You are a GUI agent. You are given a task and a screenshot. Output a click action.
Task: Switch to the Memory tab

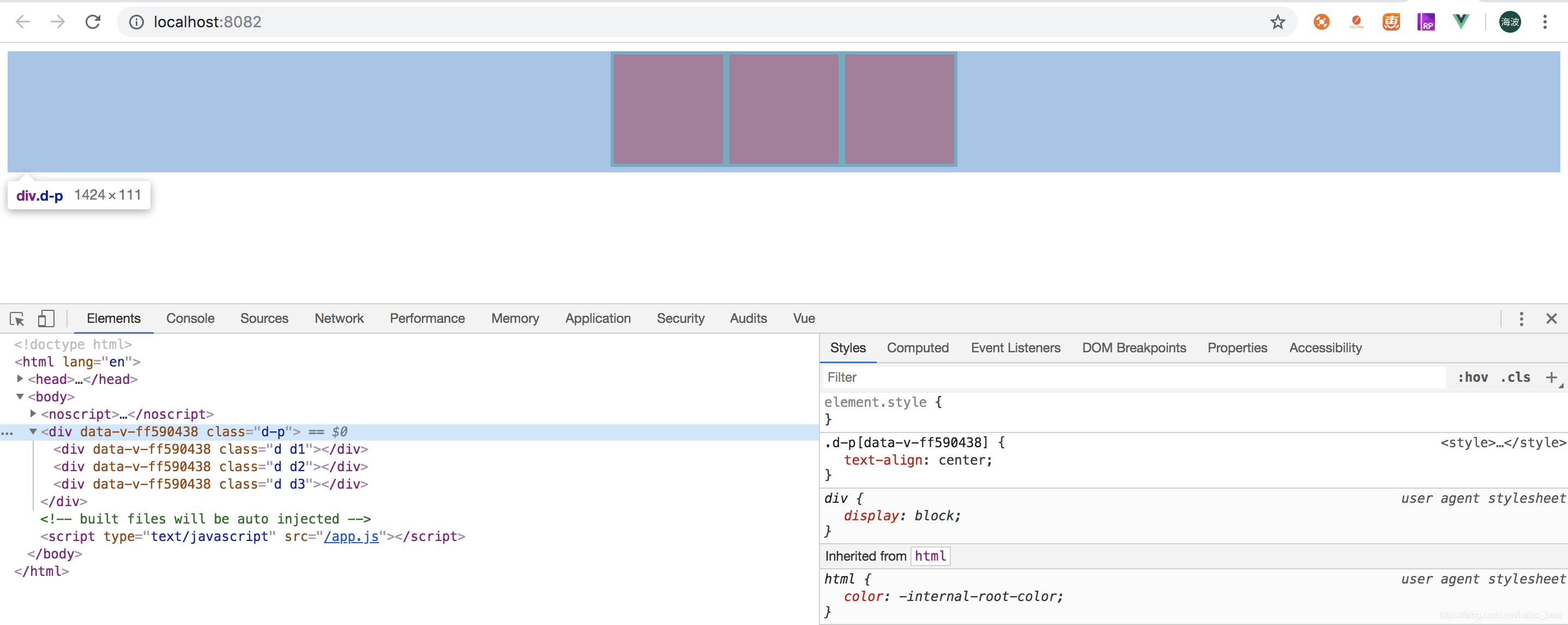515,318
